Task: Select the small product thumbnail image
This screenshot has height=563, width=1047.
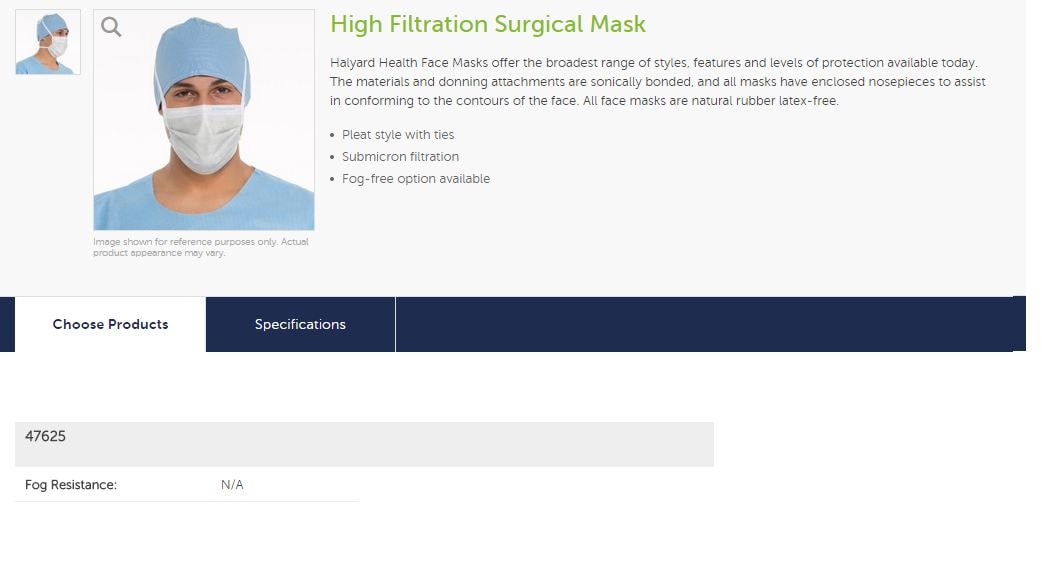Action: pyautogui.click(x=48, y=42)
